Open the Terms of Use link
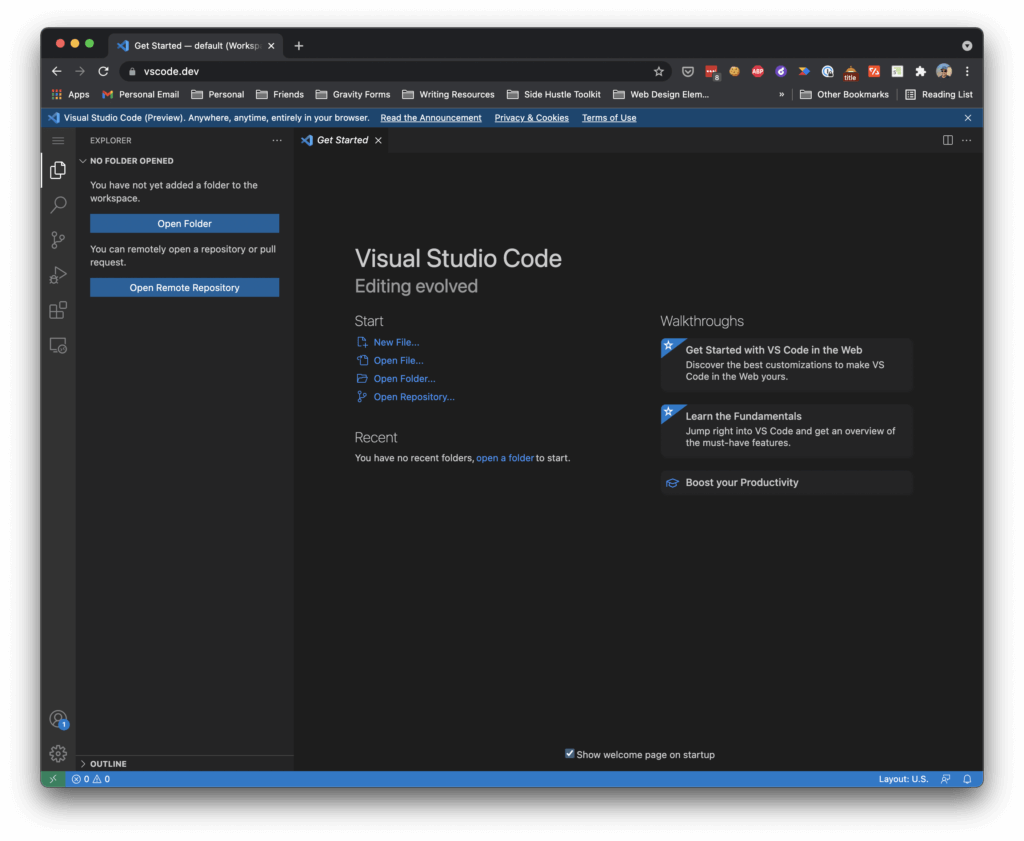 point(609,118)
